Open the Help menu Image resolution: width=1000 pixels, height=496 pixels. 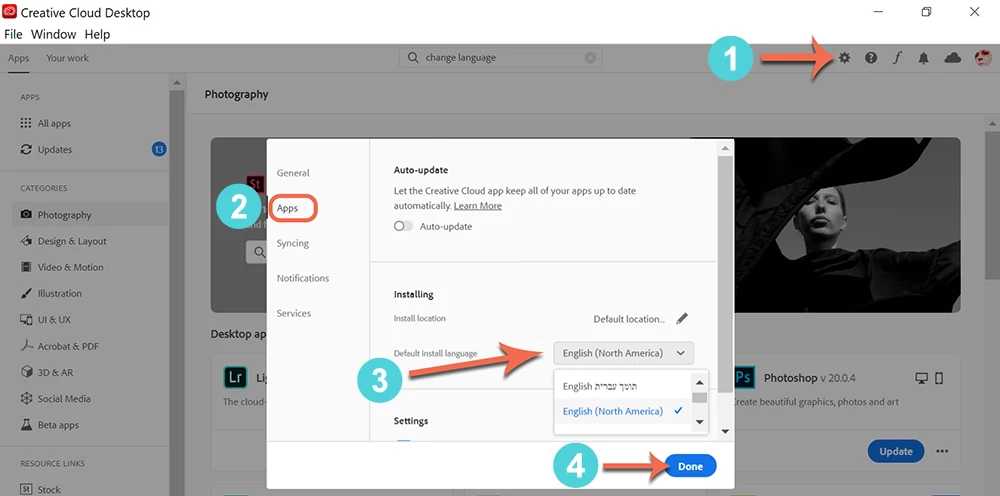point(97,34)
